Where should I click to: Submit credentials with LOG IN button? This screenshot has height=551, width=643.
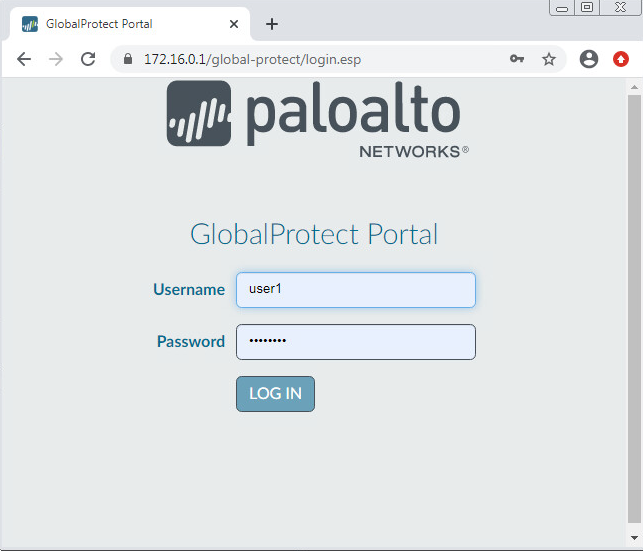tap(275, 394)
